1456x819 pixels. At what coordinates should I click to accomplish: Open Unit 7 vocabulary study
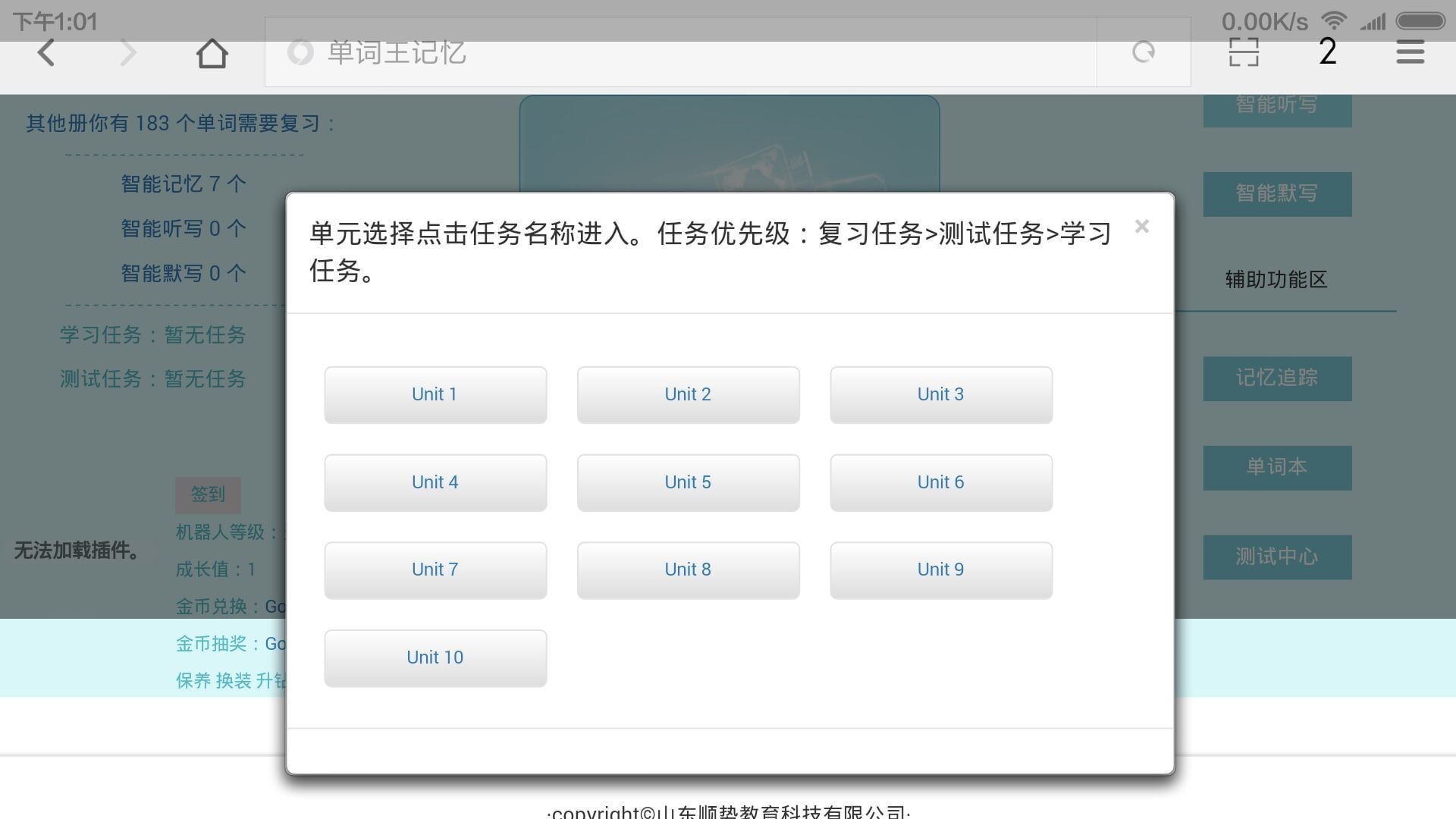[435, 569]
